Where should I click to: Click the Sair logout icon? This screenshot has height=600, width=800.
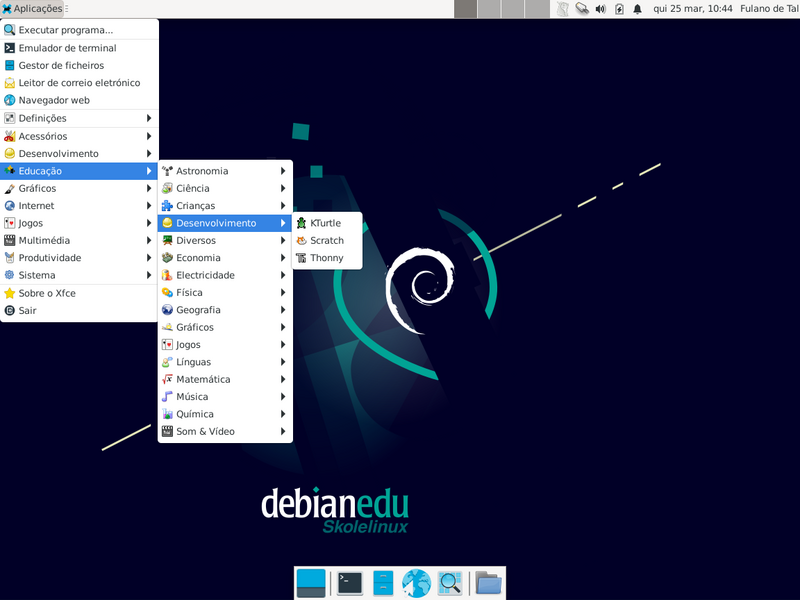(x=10, y=311)
